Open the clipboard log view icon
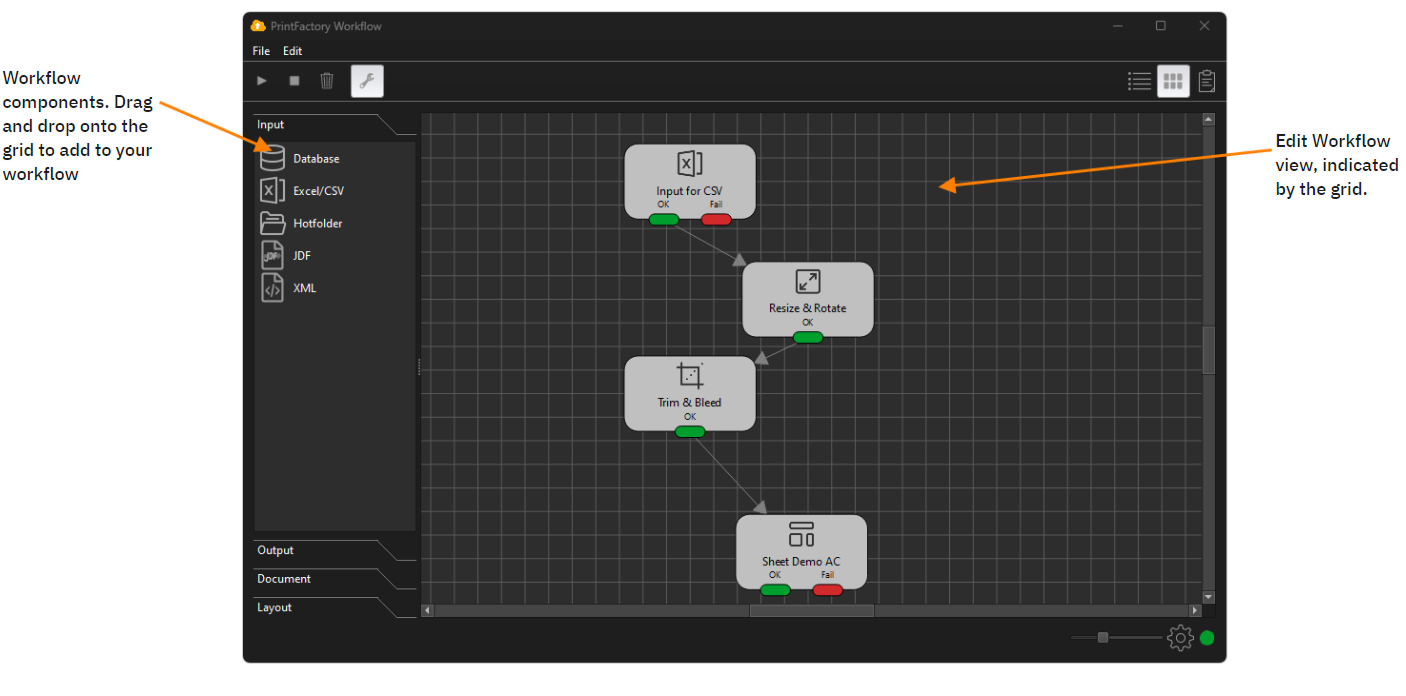1406x696 pixels. point(1207,81)
